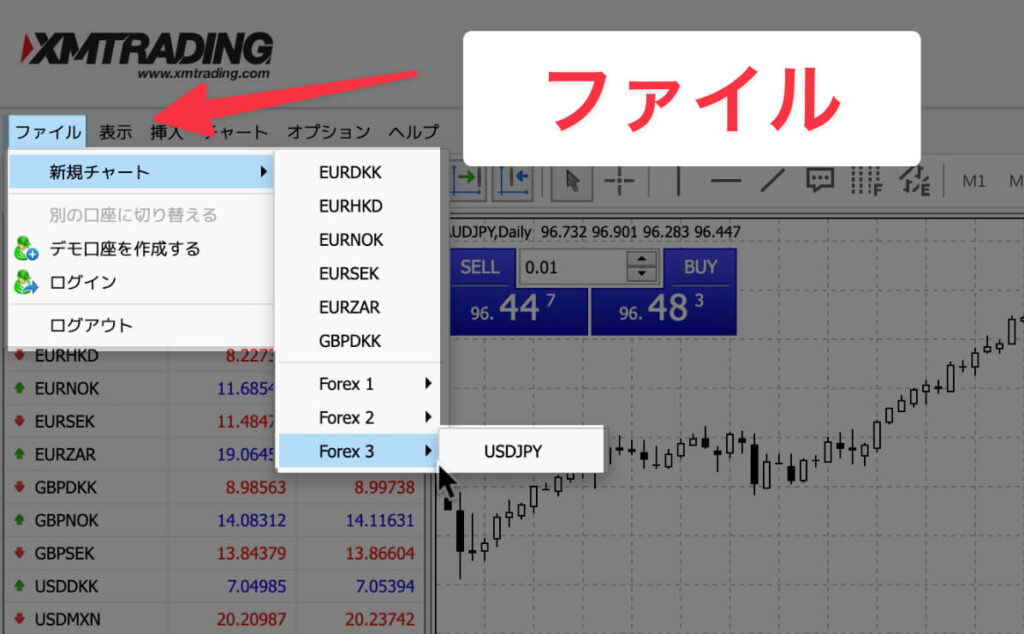Open the オプション menu

(x=328, y=132)
